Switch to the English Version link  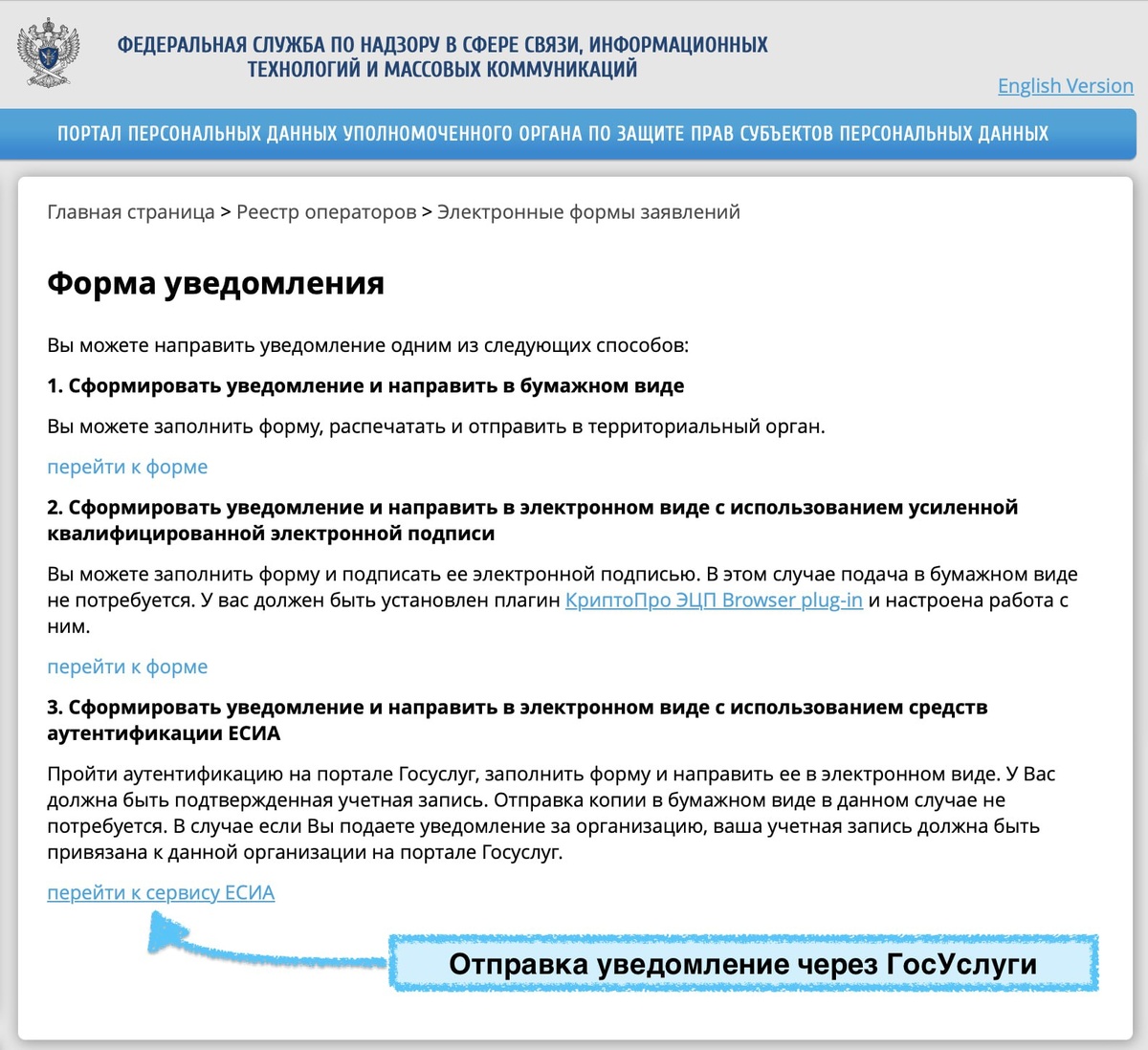[x=1065, y=86]
